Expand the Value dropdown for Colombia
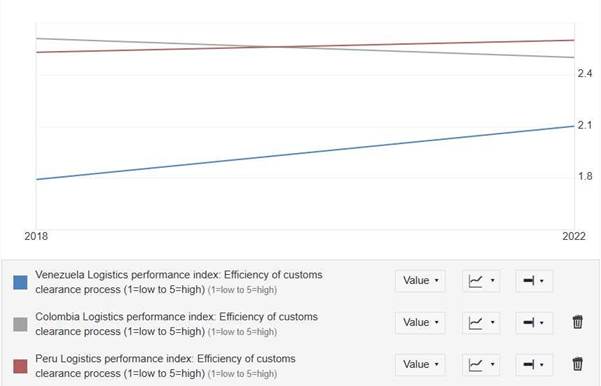Viewport: 601px width, 386px height. coord(420,323)
